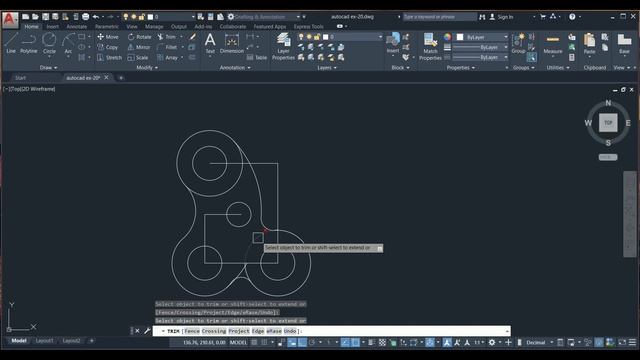Viewport: 640px width, 360px height.
Task: Activate Match Properties tool
Action: click(x=430, y=47)
